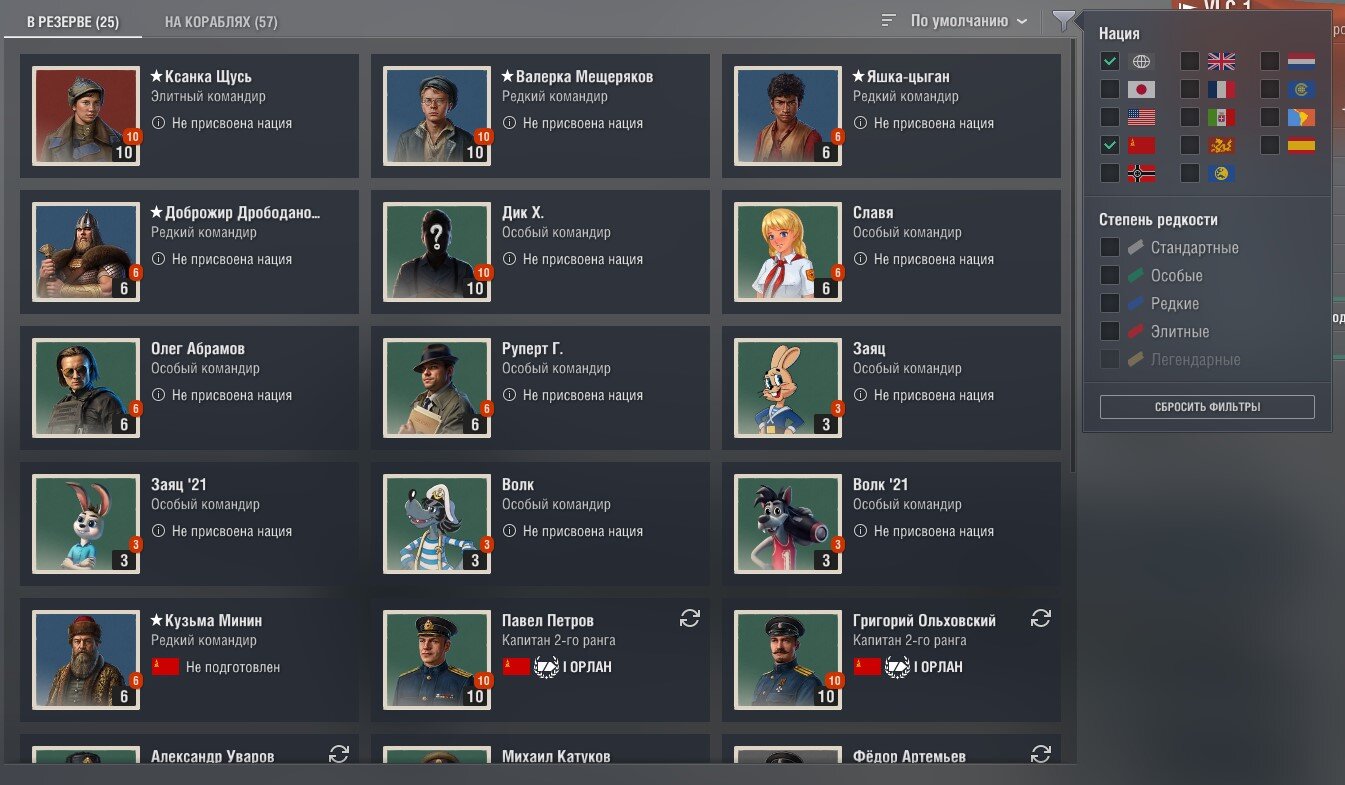Click the Italian flag icon in nation filter
This screenshot has width=1345, height=785.
pyautogui.click(x=1221, y=117)
